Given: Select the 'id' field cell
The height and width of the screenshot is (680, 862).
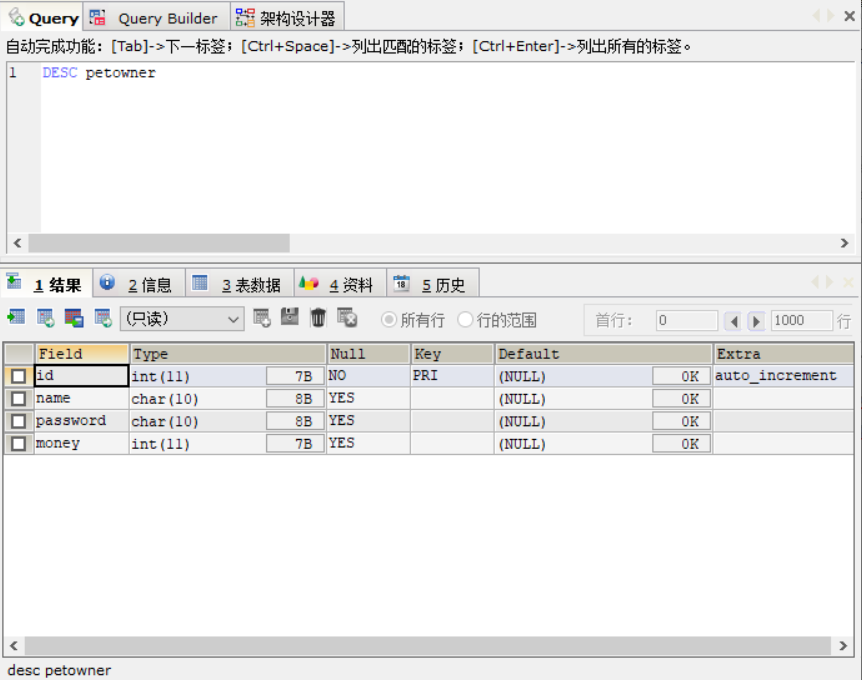Looking at the screenshot, I should 81,376.
